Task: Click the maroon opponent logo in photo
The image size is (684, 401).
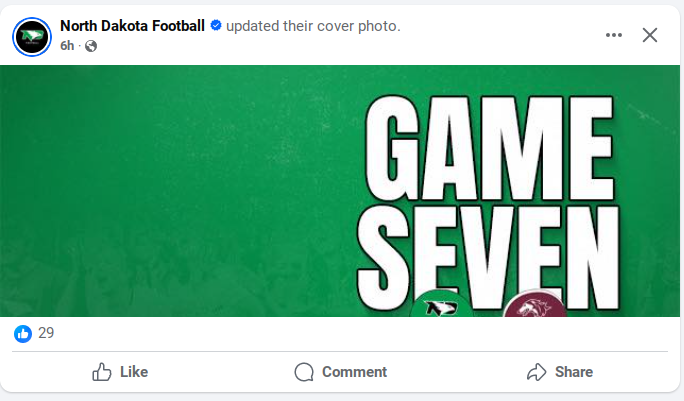Action: pyautogui.click(x=534, y=306)
